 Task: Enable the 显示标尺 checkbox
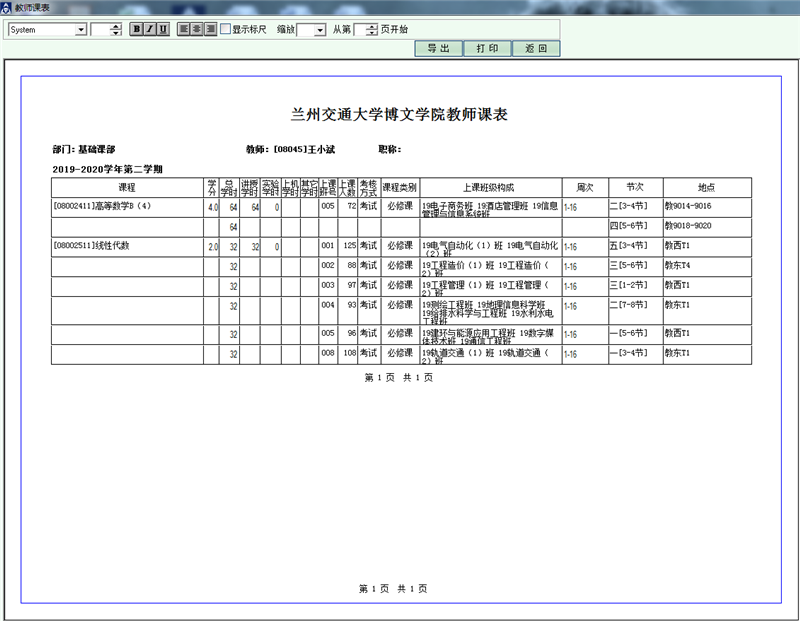tap(226, 29)
